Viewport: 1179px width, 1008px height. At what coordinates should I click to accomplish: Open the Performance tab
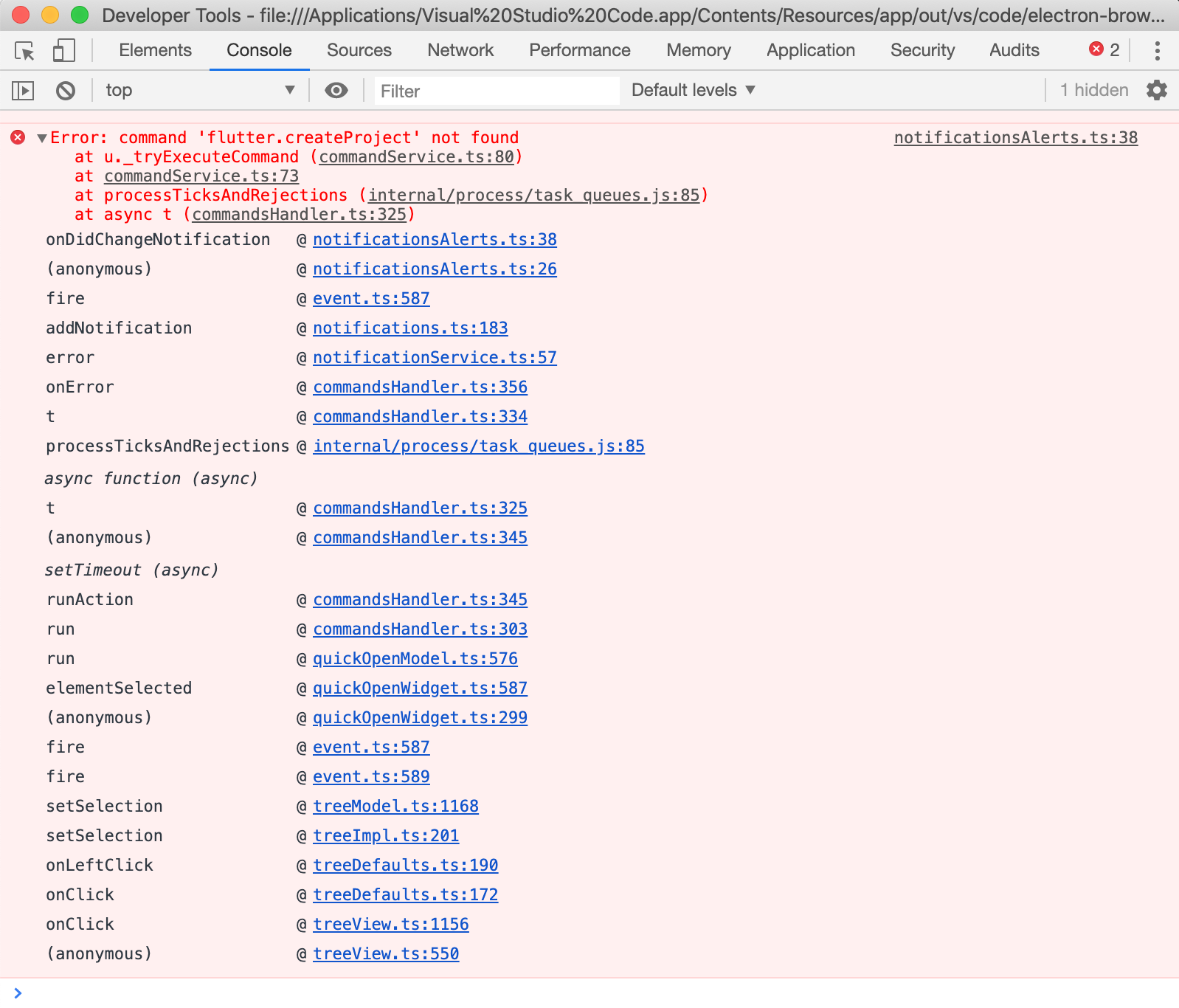[580, 50]
